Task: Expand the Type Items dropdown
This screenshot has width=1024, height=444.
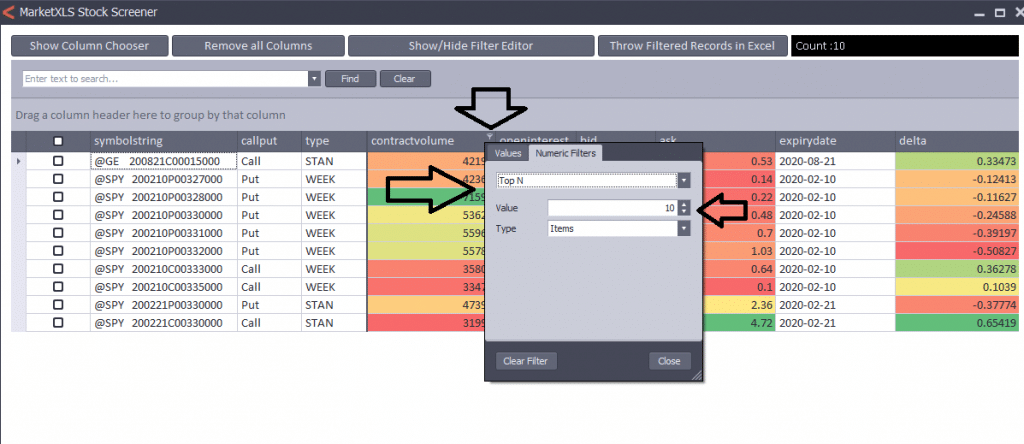Action: [684, 228]
